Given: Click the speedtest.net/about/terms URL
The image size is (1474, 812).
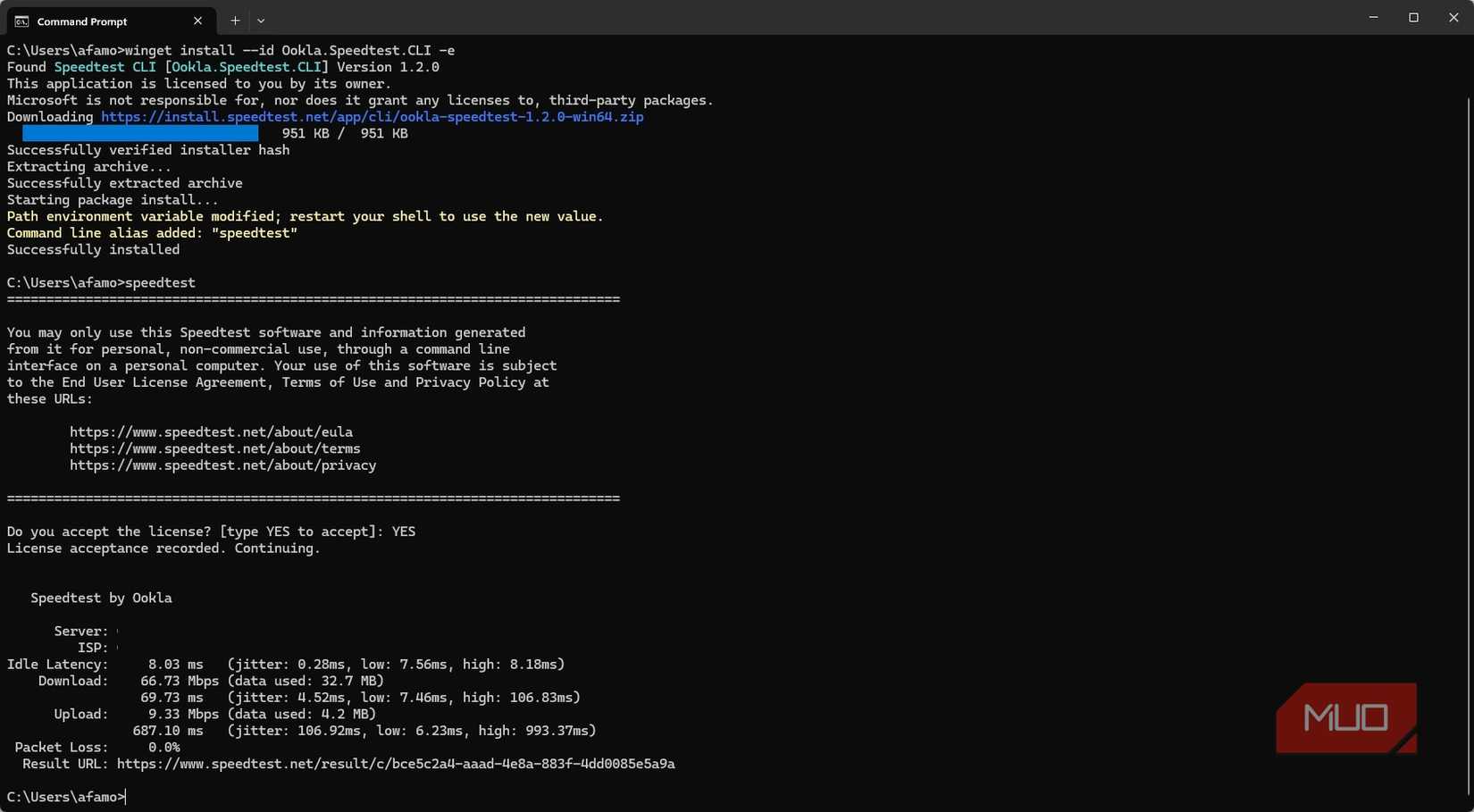Looking at the screenshot, I should (x=214, y=448).
